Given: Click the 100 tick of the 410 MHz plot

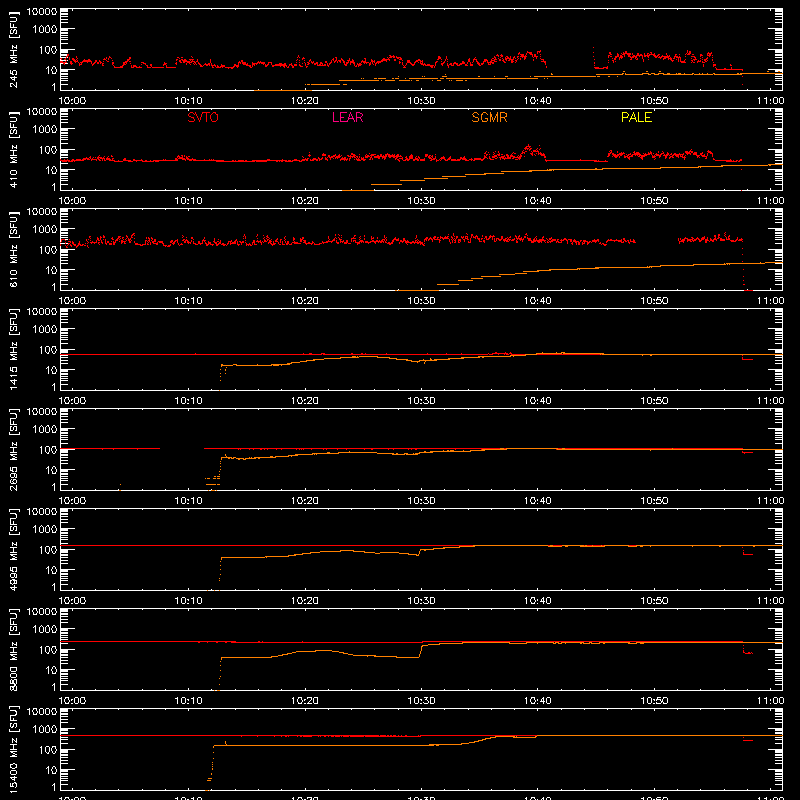Looking at the screenshot, I should tap(48, 150).
